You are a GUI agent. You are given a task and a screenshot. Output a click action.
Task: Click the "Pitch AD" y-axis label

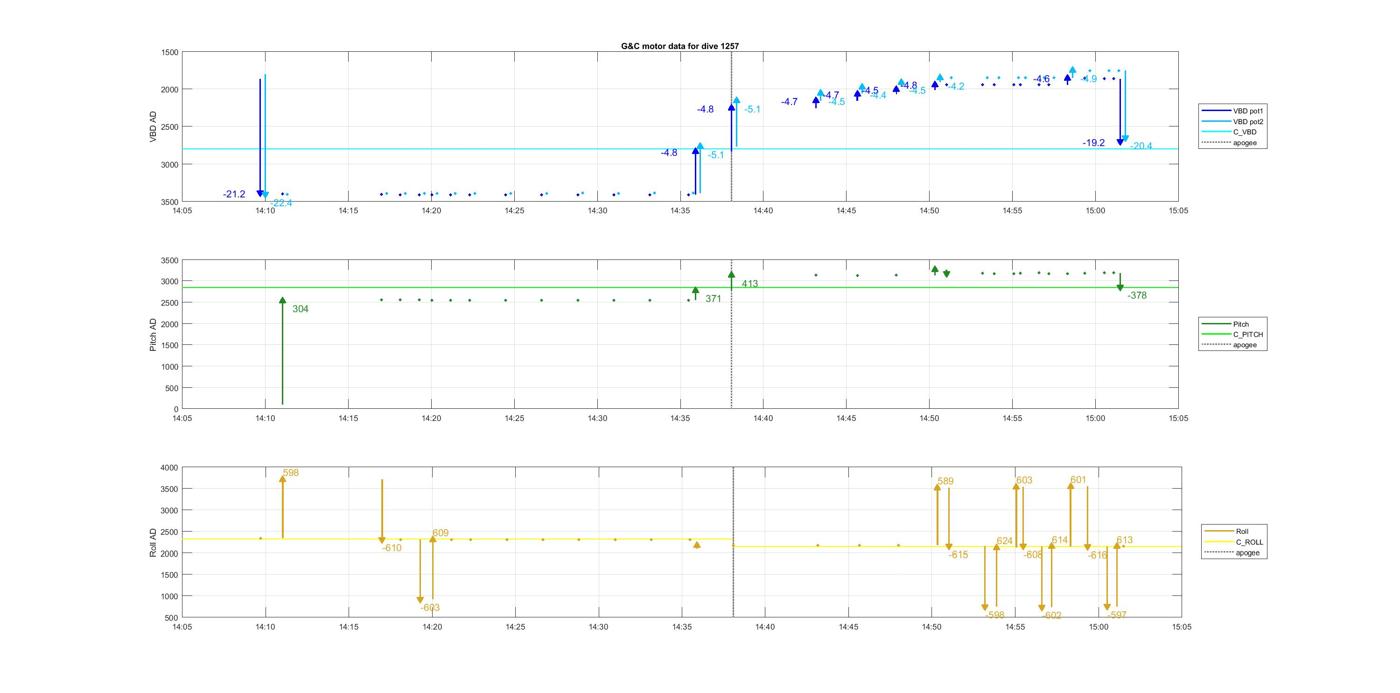(153, 335)
